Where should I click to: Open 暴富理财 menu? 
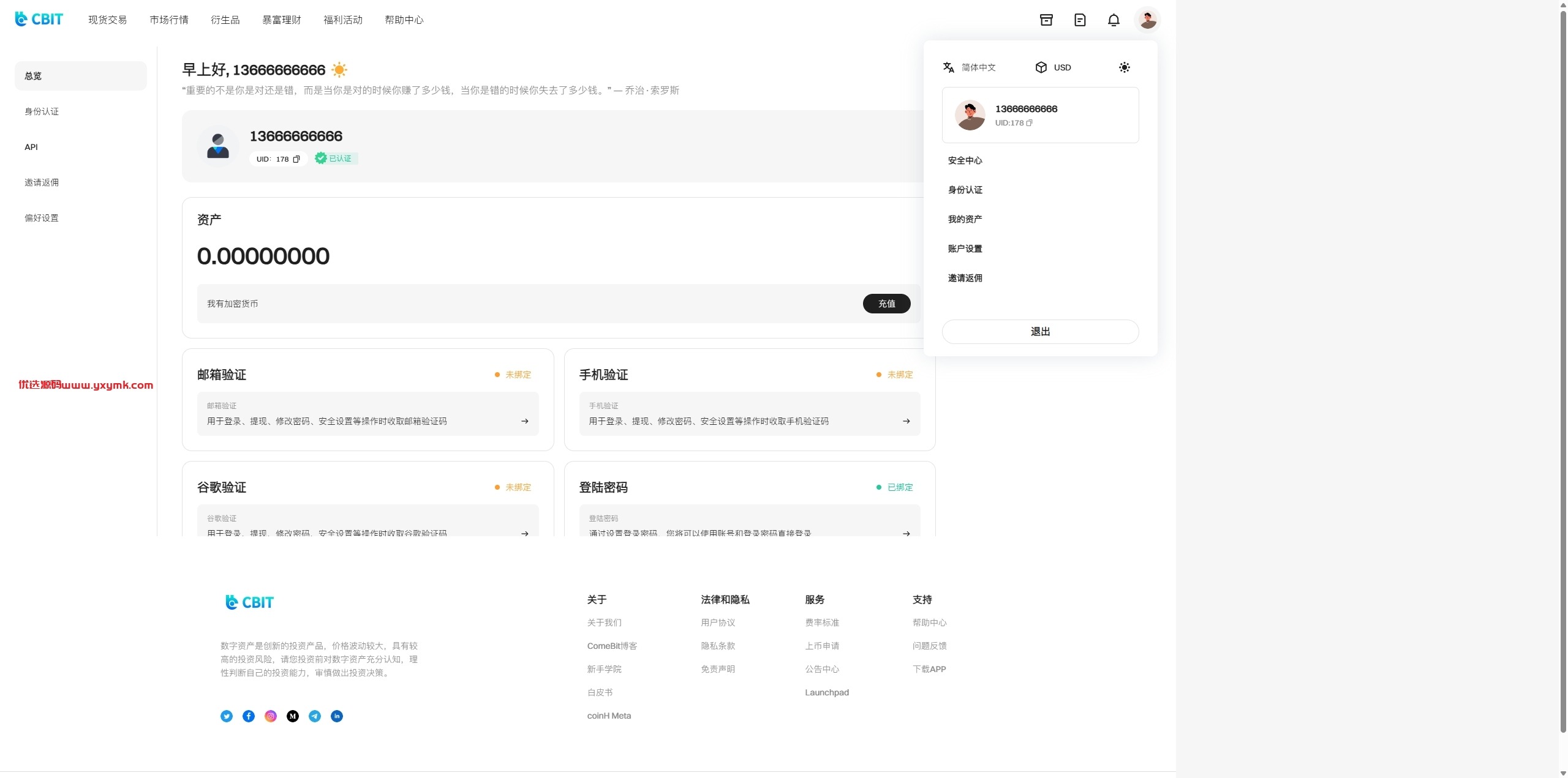click(x=282, y=20)
